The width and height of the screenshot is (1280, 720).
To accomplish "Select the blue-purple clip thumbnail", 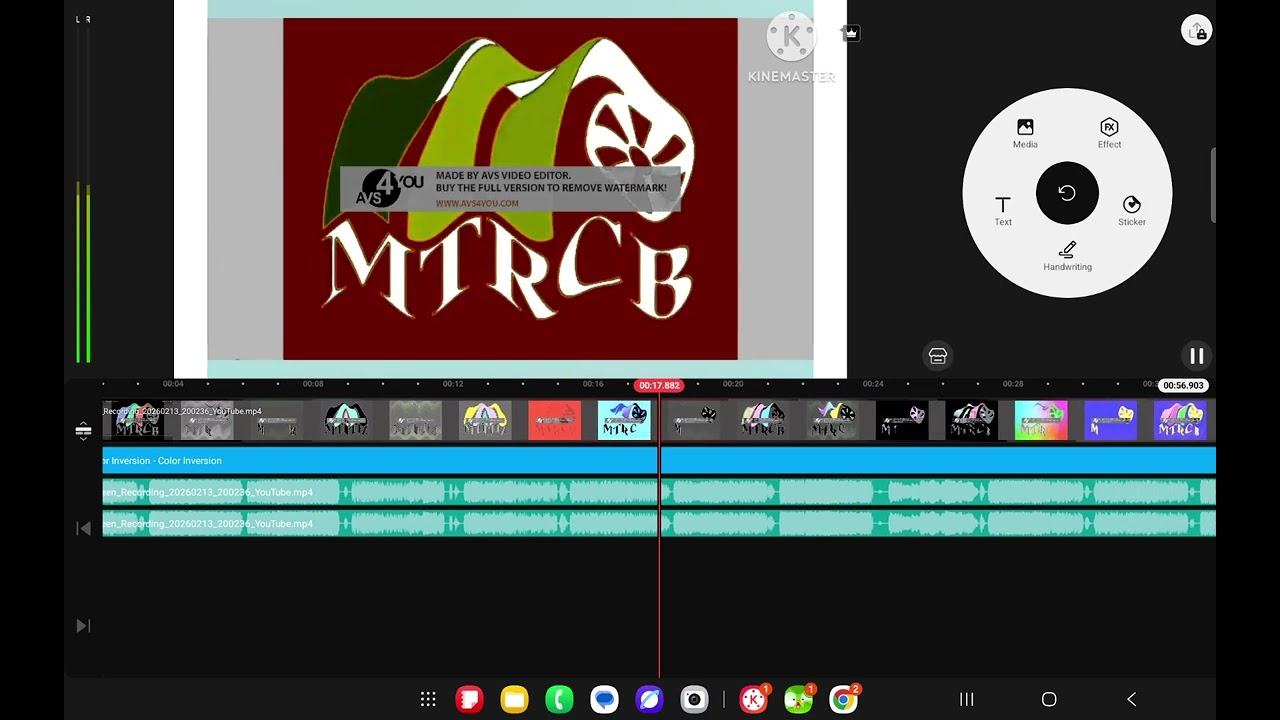I will (1110, 421).
